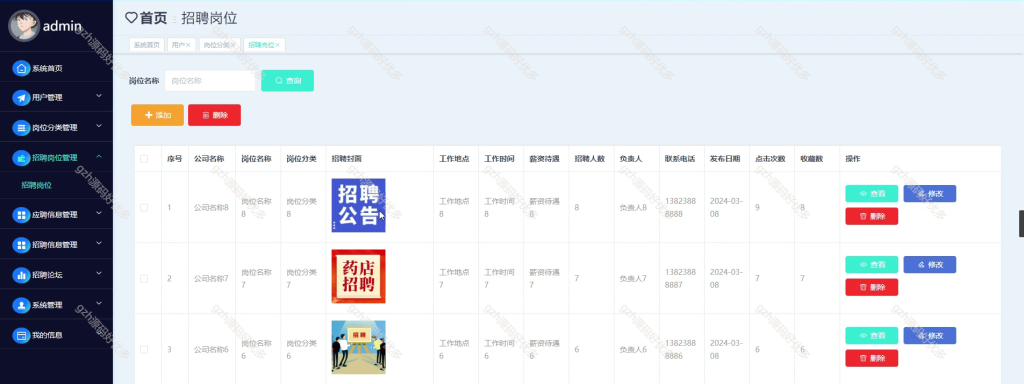Switch to the 岗位分类 tab
The width and height of the screenshot is (1024, 384).
(x=219, y=45)
